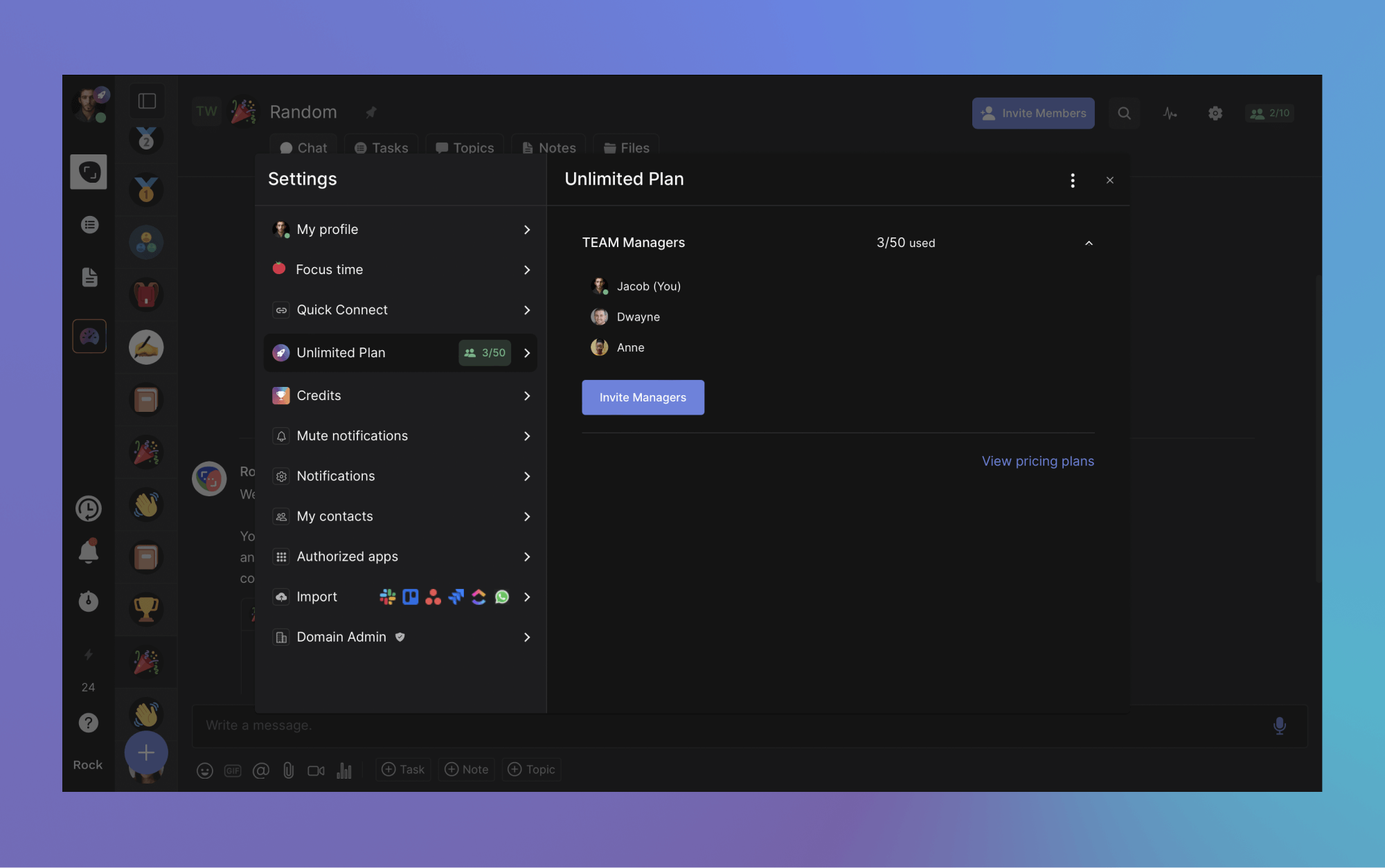This screenshot has height=868, width=1385.
Task: Open the activity pulse icon in header
Action: point(1170,113)
